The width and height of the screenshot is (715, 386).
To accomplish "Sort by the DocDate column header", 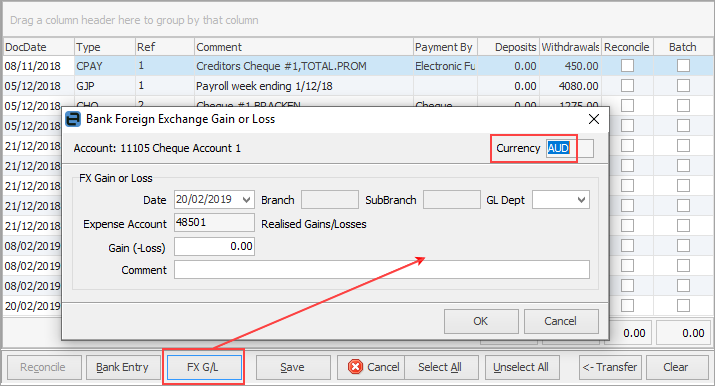I will pos(39,47).
